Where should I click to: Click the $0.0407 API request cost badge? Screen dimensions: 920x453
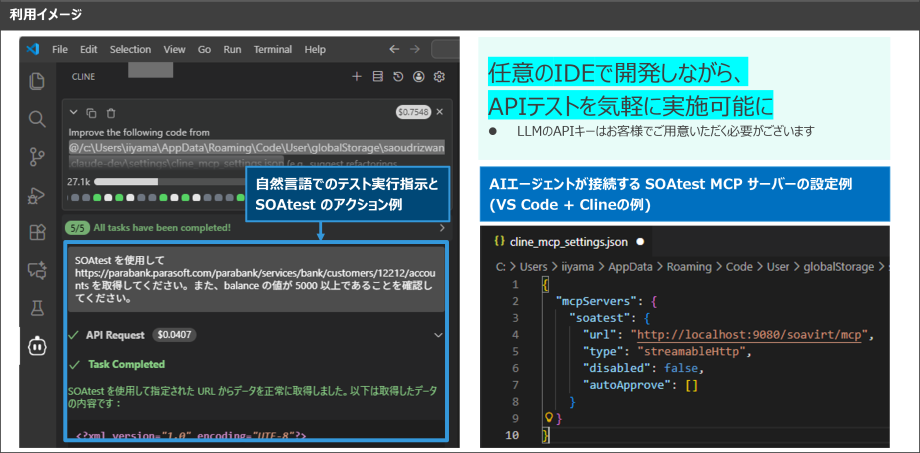(x=174, y=335)
